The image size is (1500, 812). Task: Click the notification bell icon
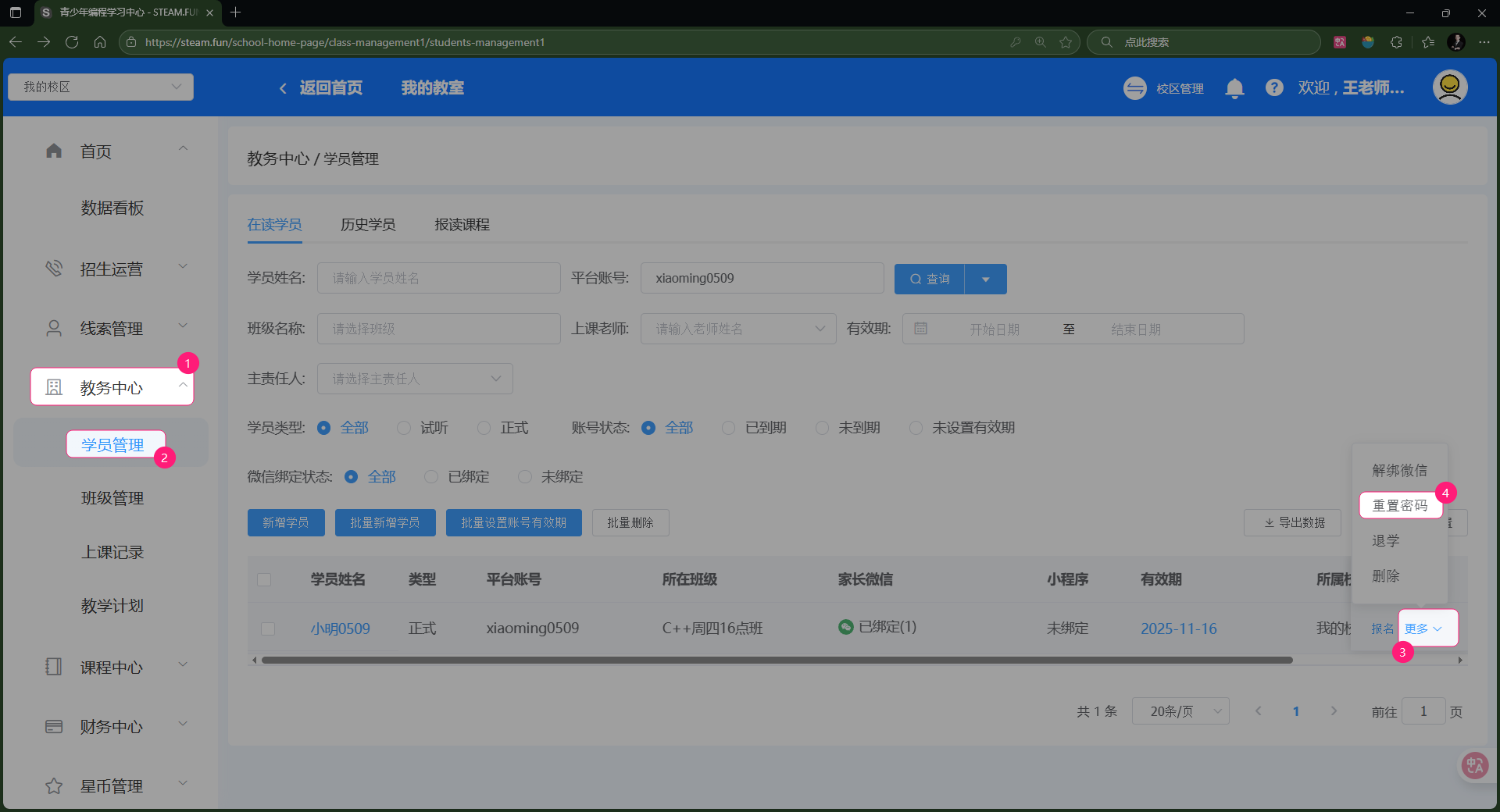tap(1234, 88)
